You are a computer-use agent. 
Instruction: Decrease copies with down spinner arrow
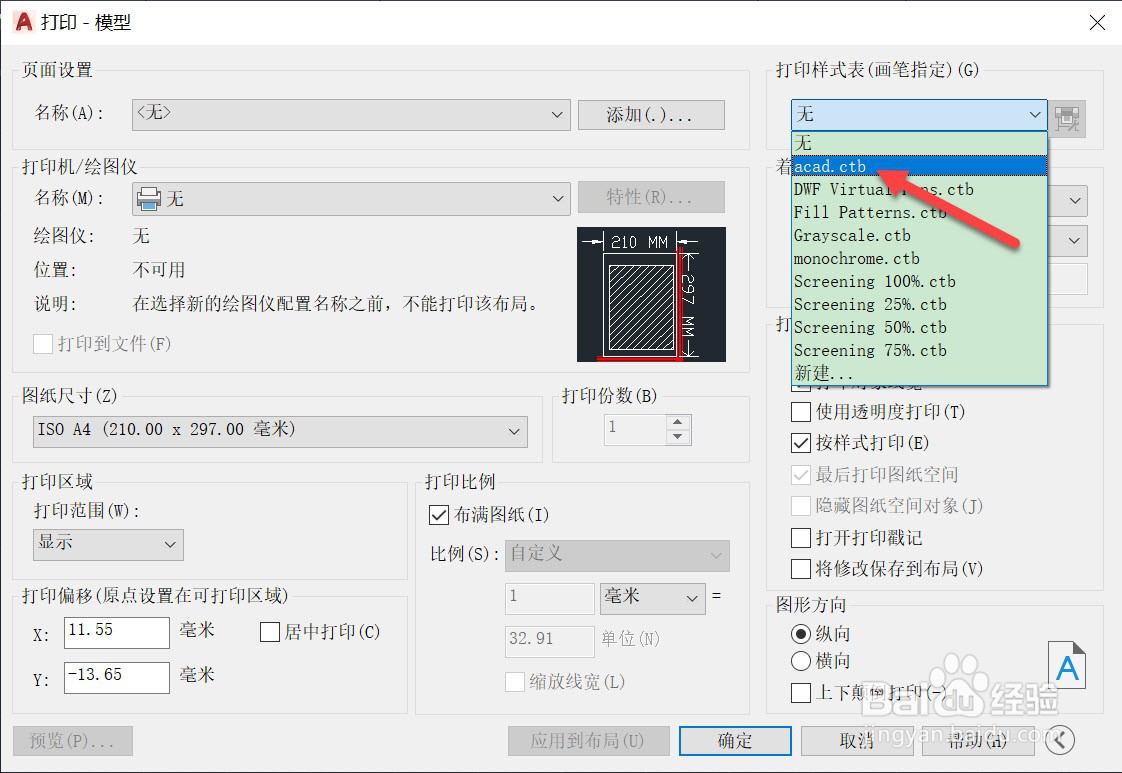pyautogui.click(x=678, y=437)
